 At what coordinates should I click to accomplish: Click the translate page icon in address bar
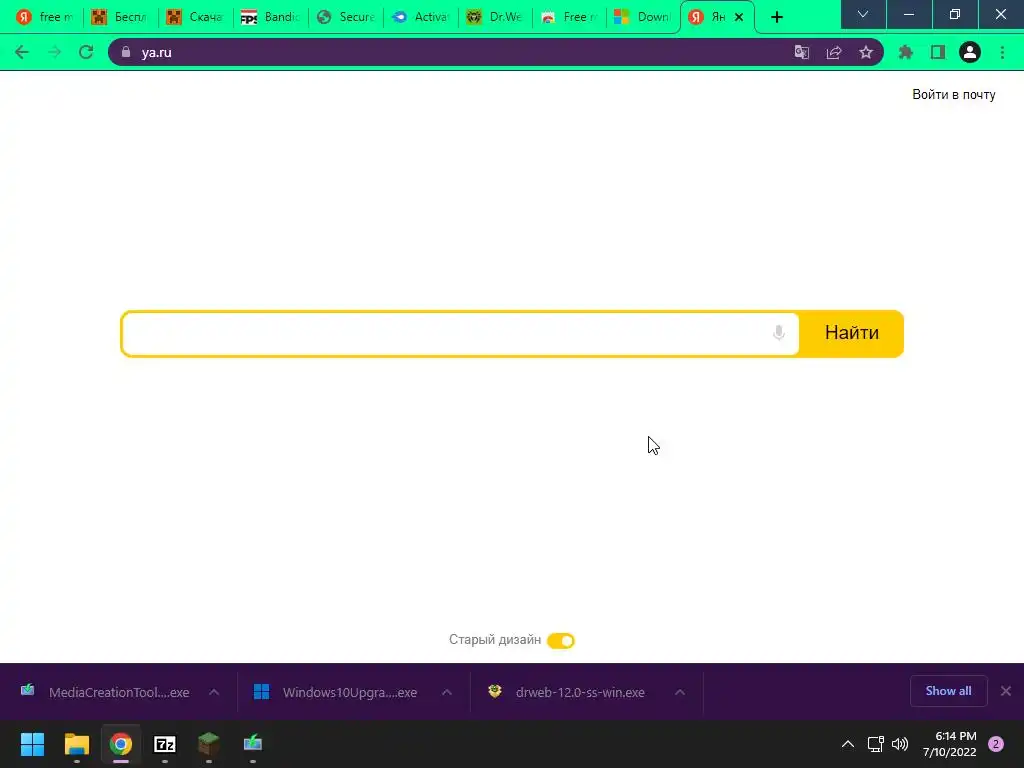pos(801,52)
